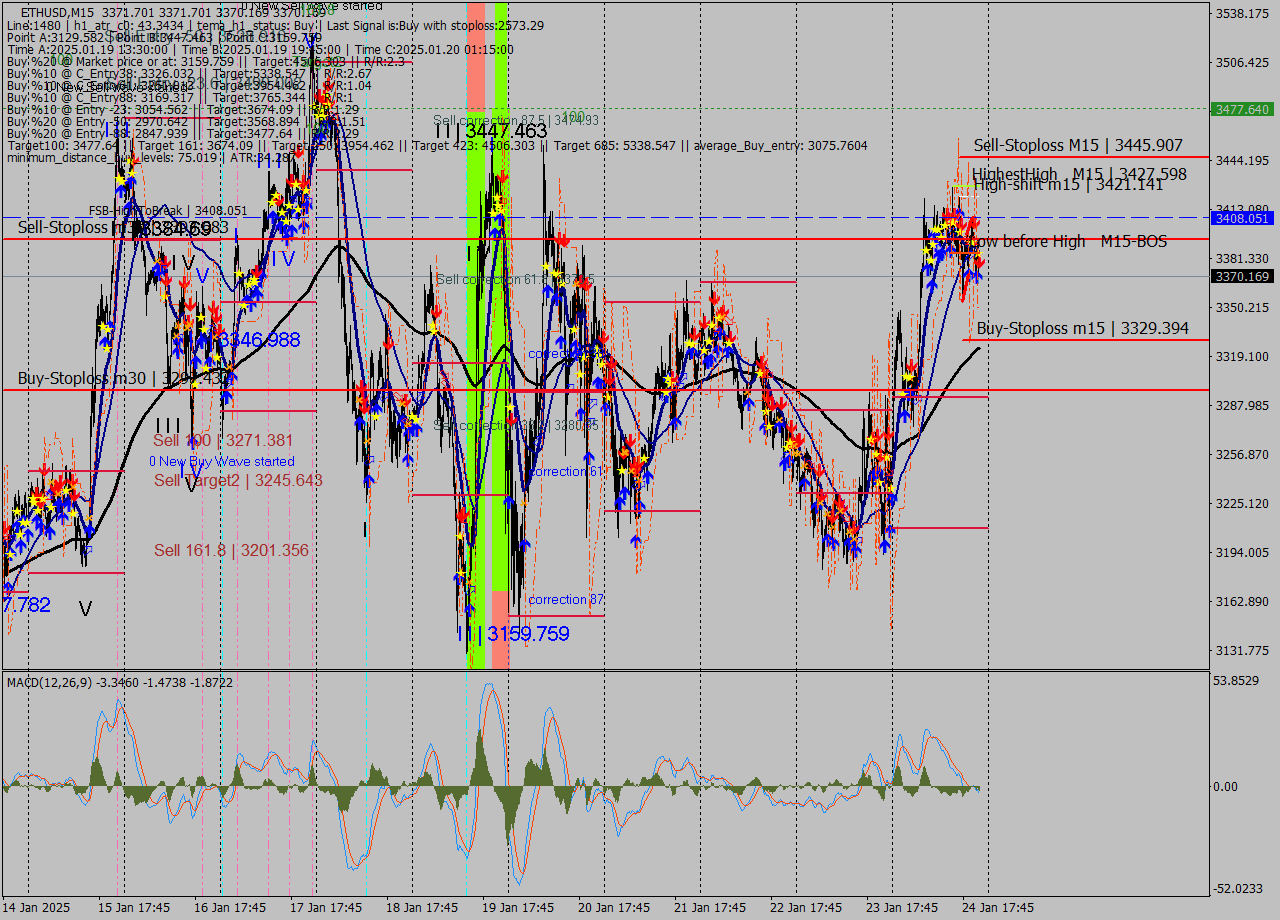Select the black 3370.169 current price tag
The image size is (1280, 920).
[x=1241, y=276]
